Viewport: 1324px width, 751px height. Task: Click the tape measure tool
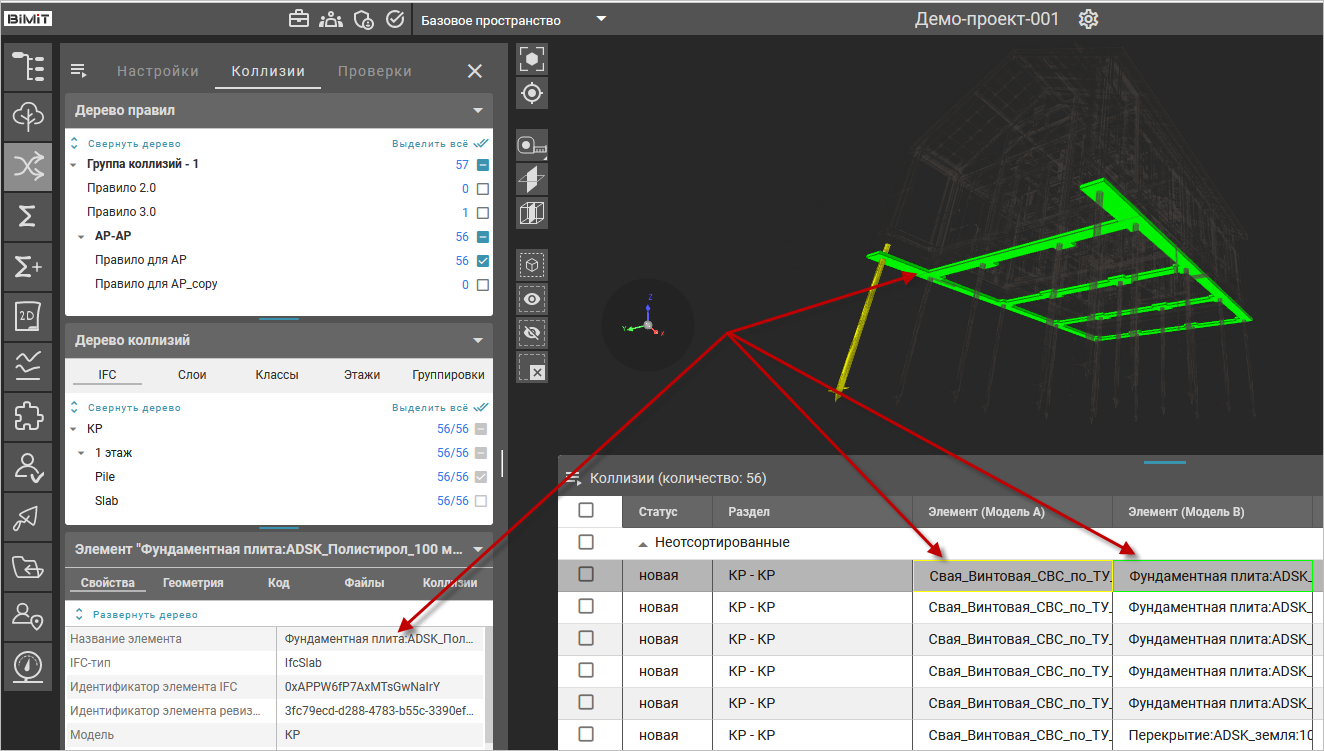(532, 145)
